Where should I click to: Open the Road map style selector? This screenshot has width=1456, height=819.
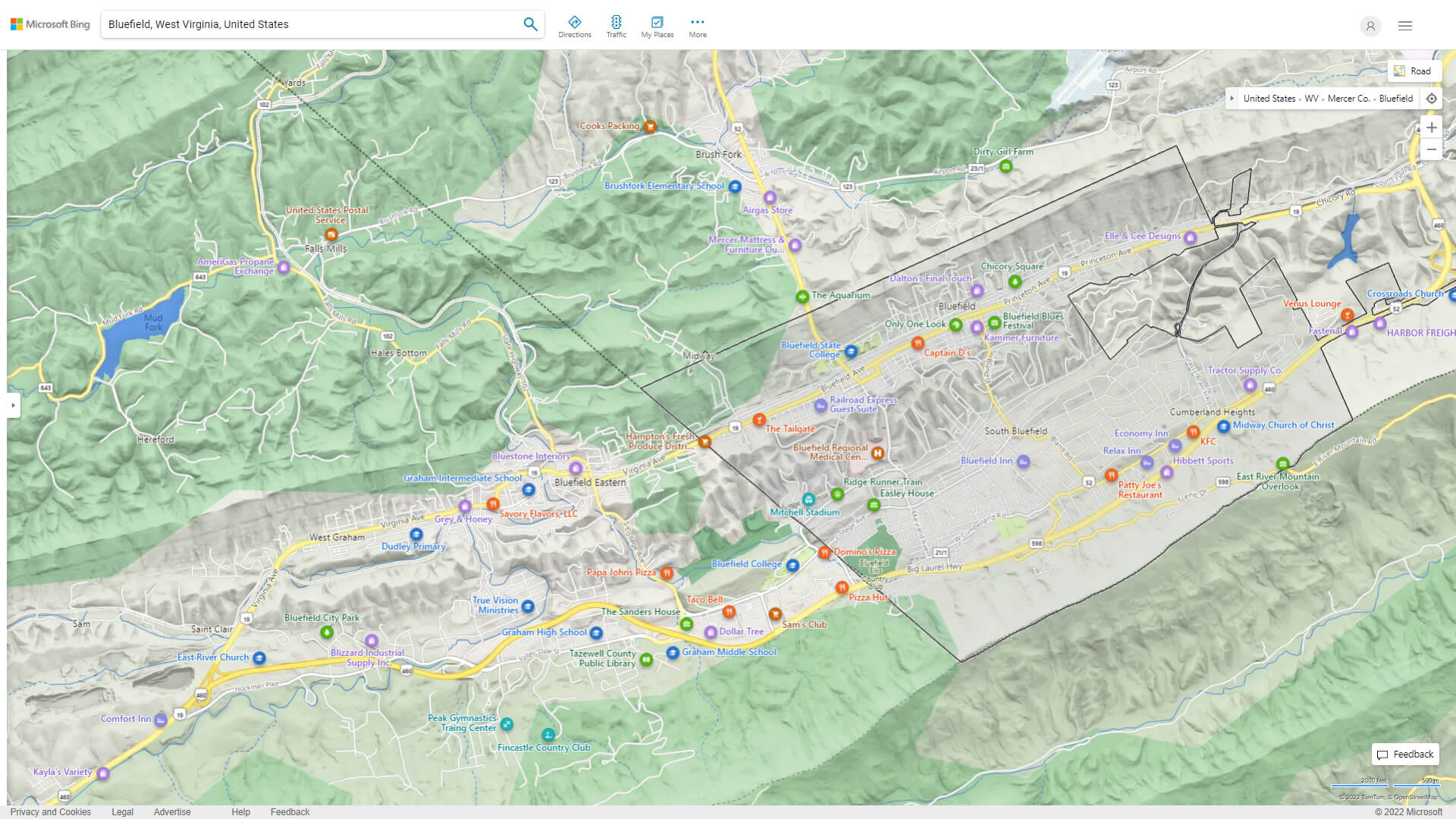click(x=1414, y=71)
